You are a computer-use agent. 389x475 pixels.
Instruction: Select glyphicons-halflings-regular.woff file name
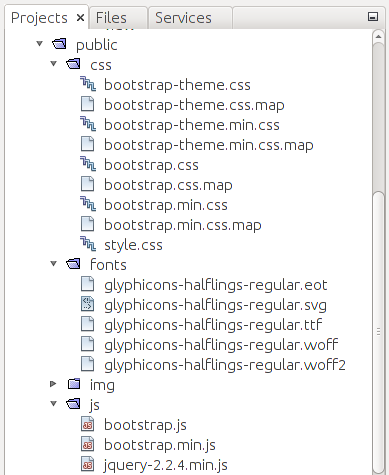coord(221,345)
